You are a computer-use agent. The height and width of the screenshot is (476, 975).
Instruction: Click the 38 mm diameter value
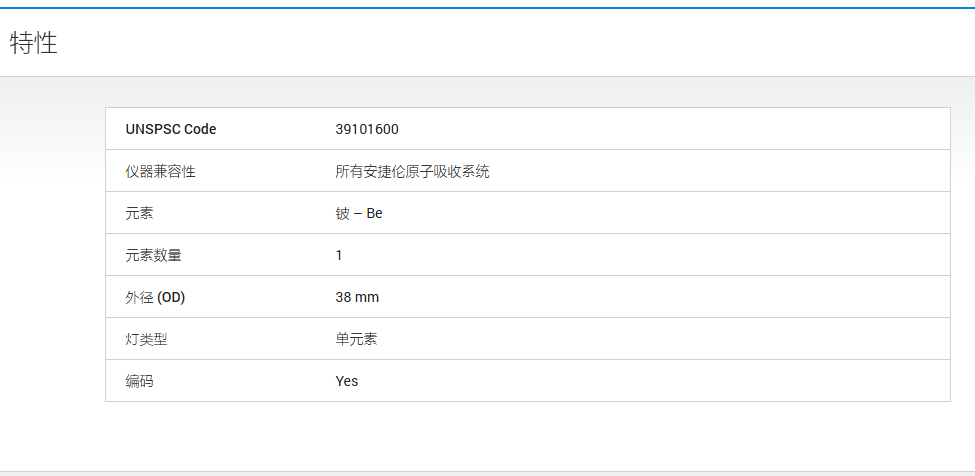[x=357, y=298]
